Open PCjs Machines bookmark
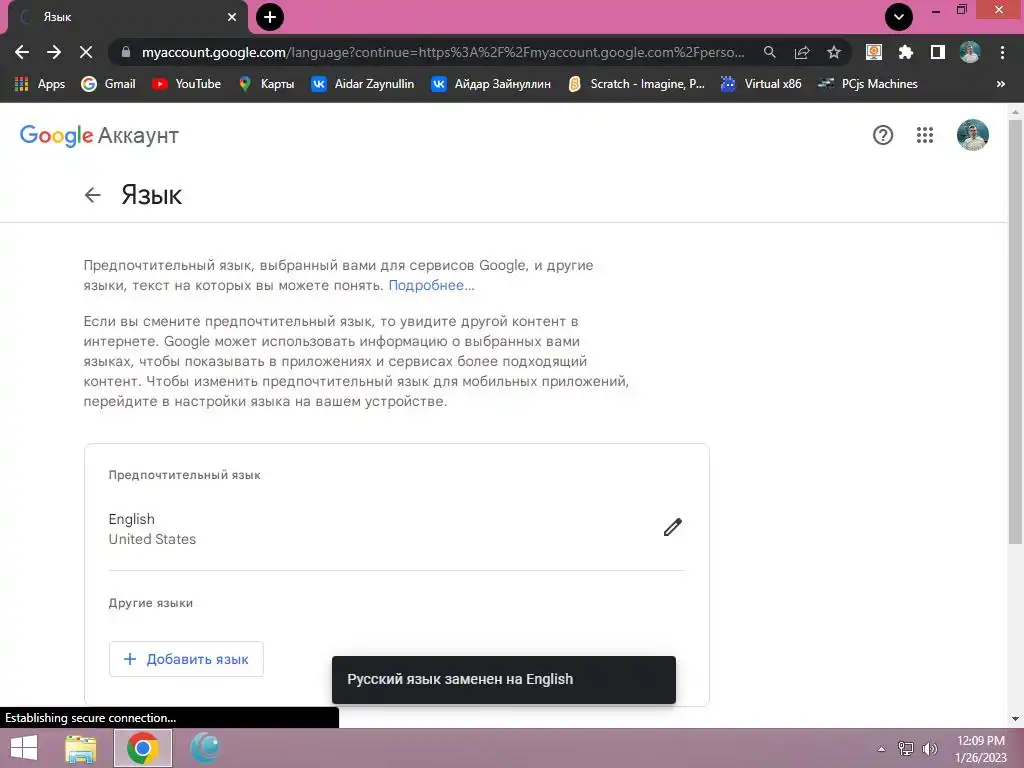Image resolution: width=1024 pixels, height=768 pixels. coord(868,84)
